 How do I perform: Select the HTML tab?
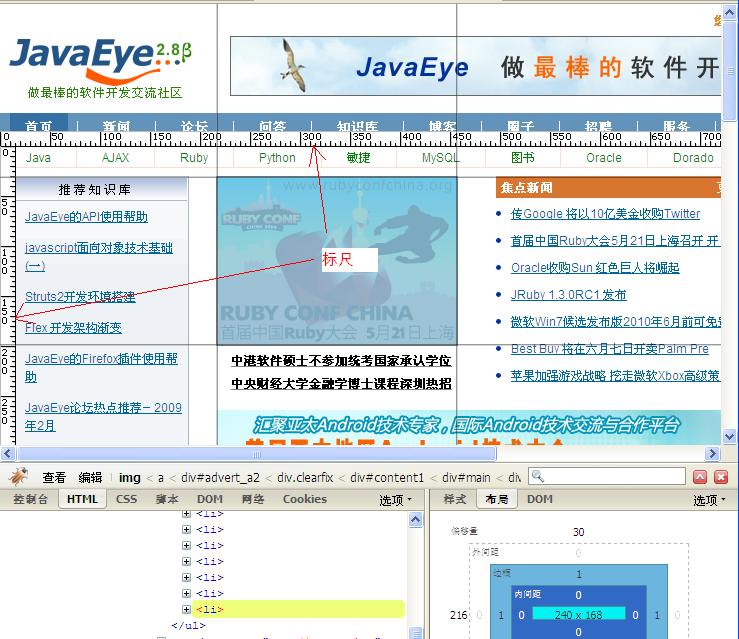[82, 499]
